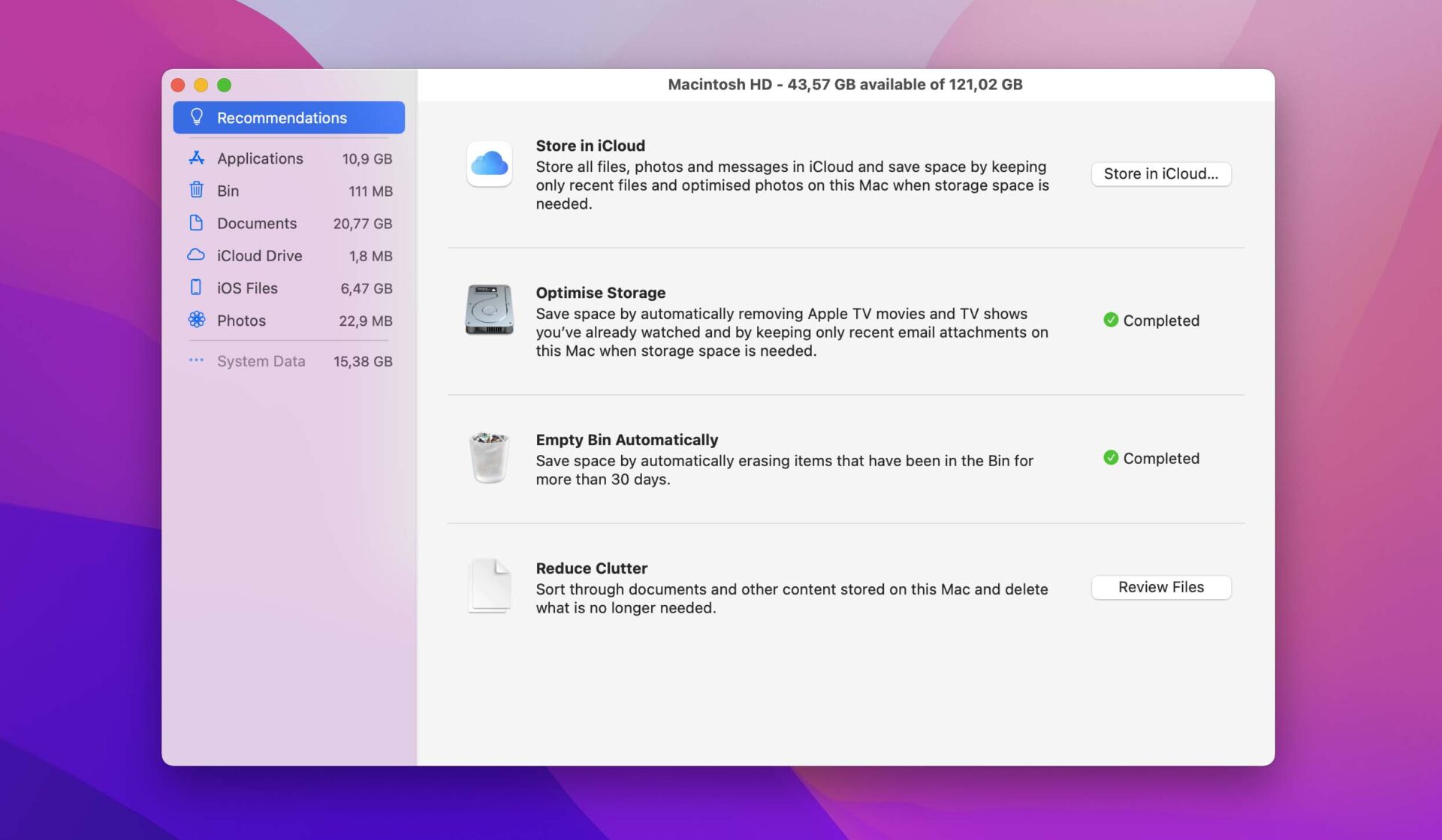Click the hard drive icon beside Optimise Storage
The width and height of the screenshot is (1442, 840).
(x=489, y=312)
